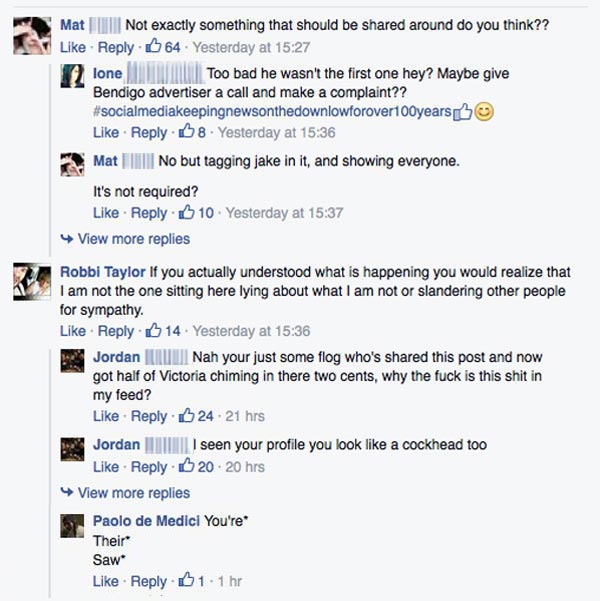600x601 pixels.
Task: Click Ione's profile avatar
Action: (x=72, y=77)
